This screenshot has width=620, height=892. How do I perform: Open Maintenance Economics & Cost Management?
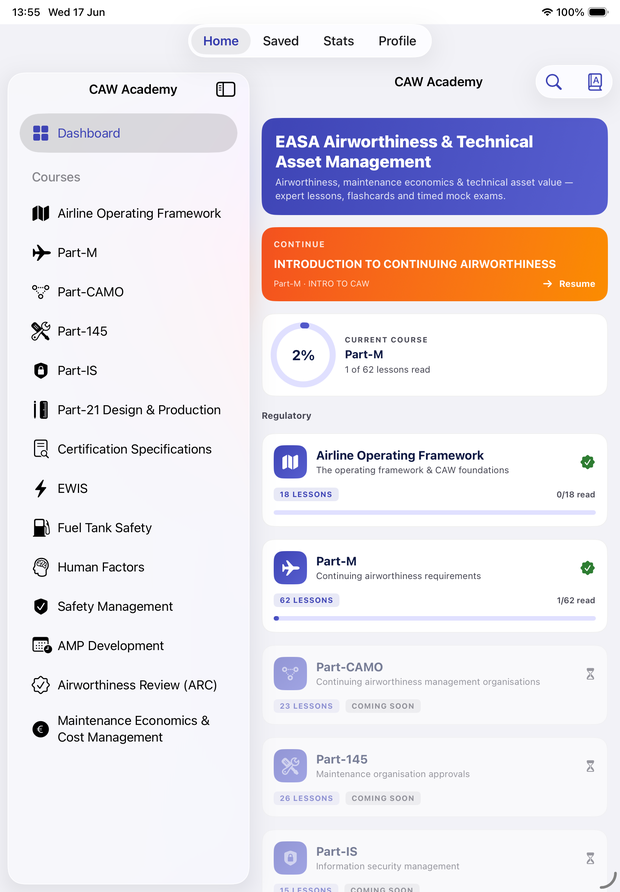[129, 729]
